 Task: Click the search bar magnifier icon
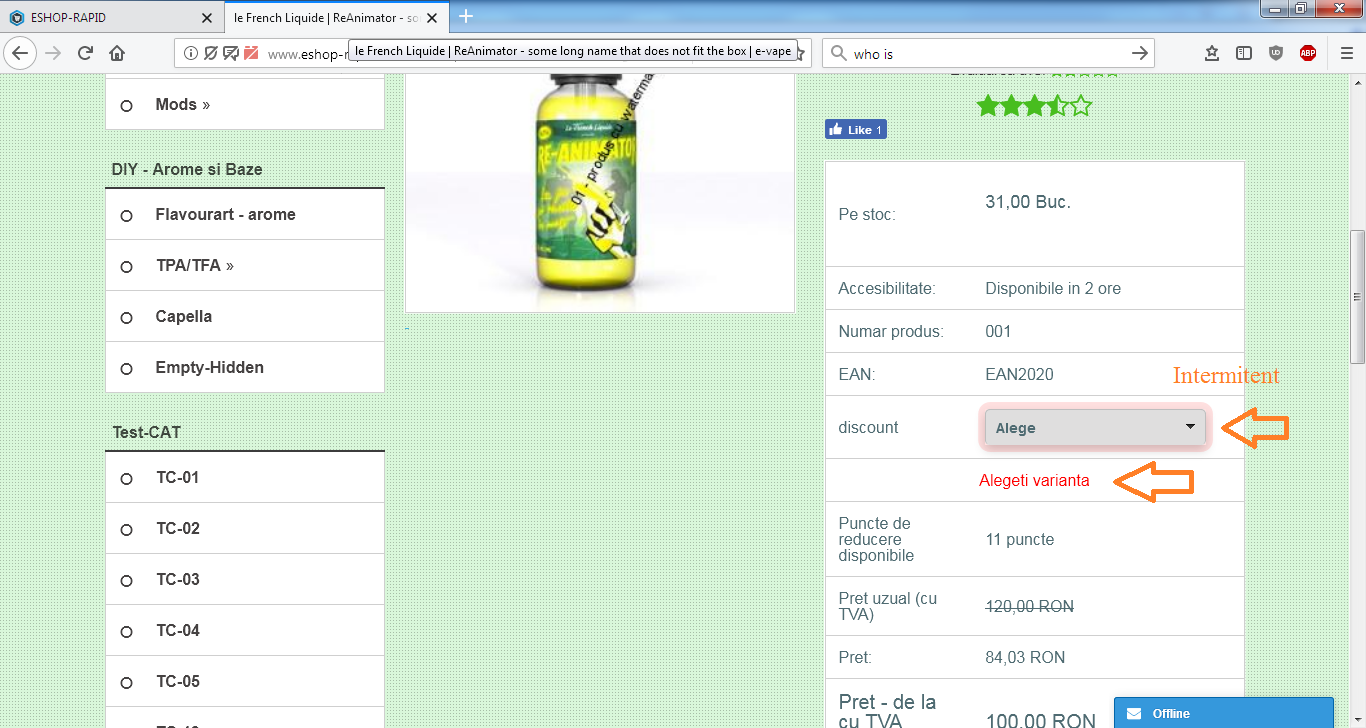(839, 54)
